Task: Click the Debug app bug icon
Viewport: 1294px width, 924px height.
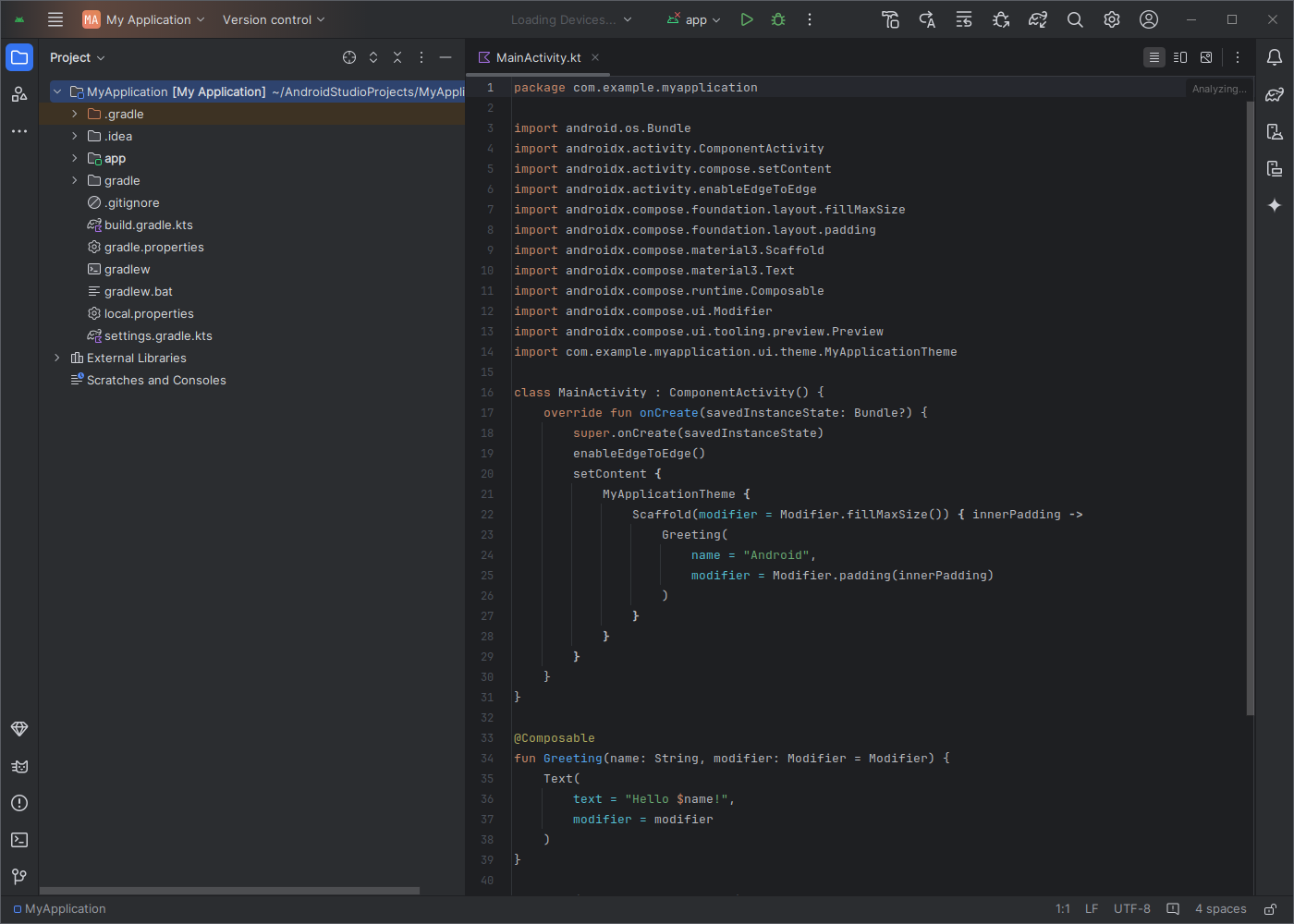Action: [778, 19]
